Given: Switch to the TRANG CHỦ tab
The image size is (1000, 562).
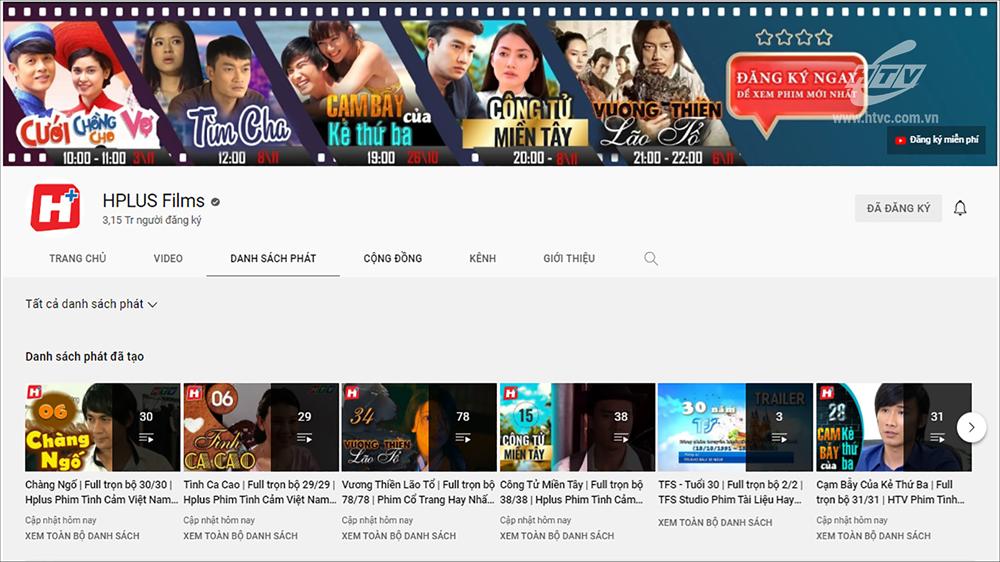Looking at the screenshot, I should [x=78, y=258].
